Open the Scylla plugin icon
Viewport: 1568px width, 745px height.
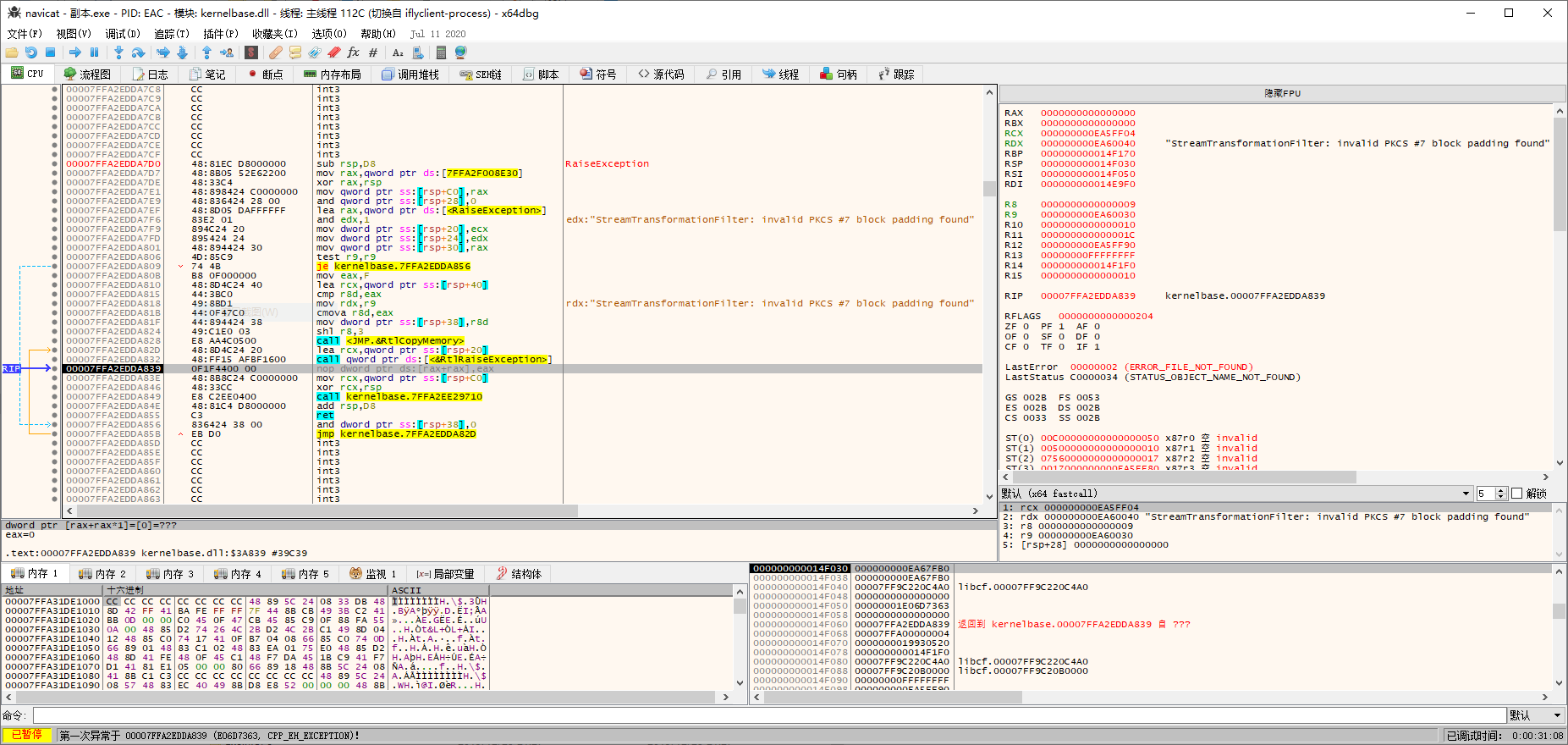click(x=251, y=52)
